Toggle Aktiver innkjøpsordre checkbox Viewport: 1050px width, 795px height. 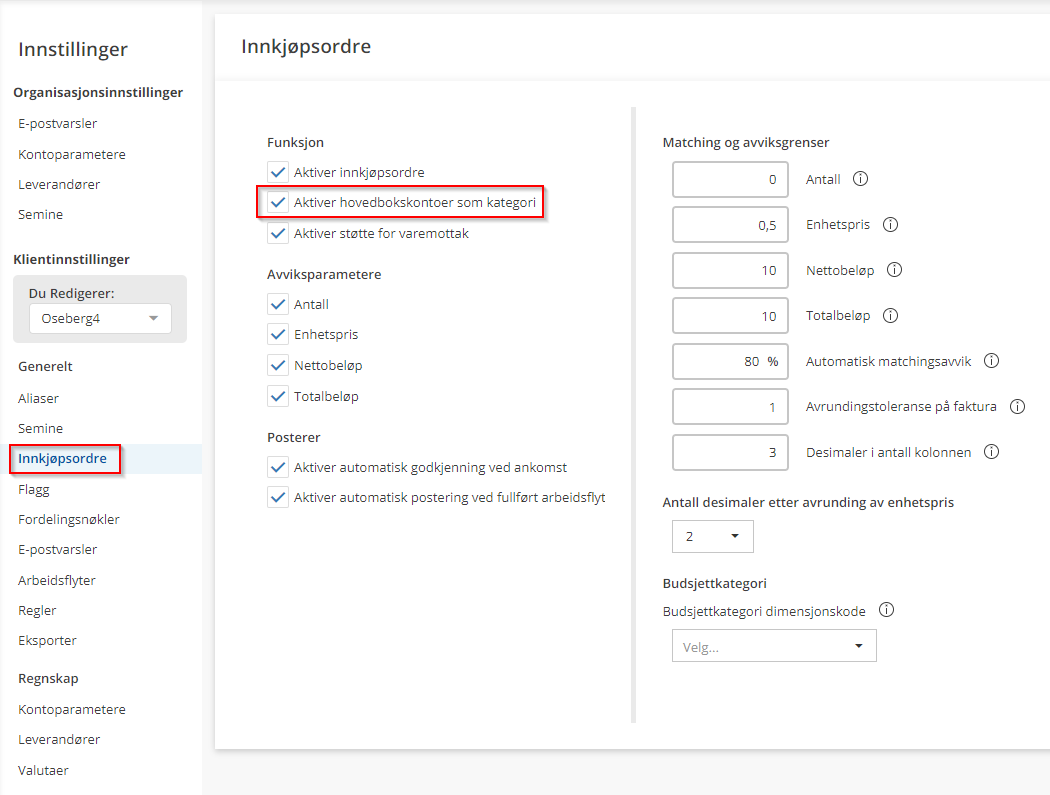tap(278, 172)
